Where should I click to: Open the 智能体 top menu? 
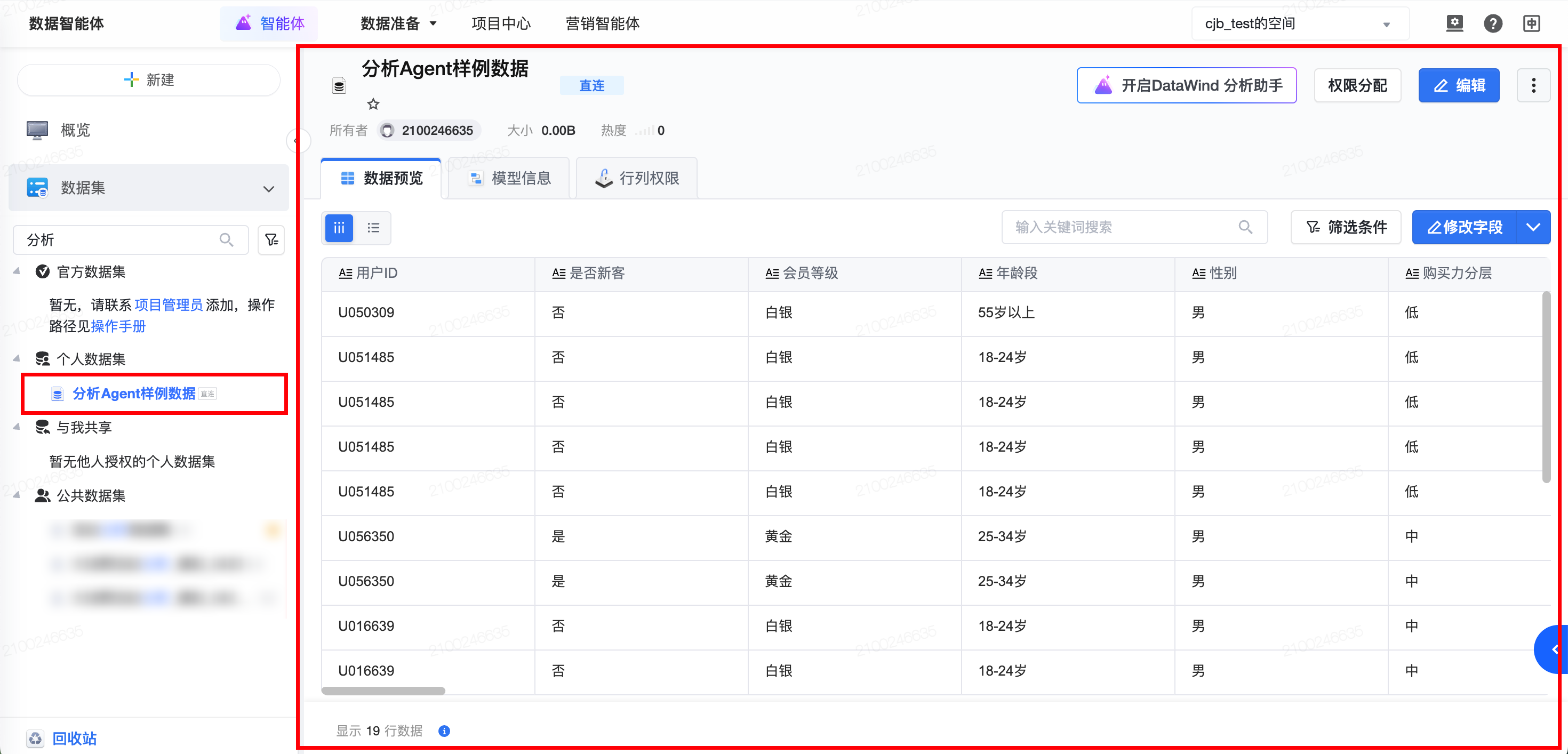(269, 24)
